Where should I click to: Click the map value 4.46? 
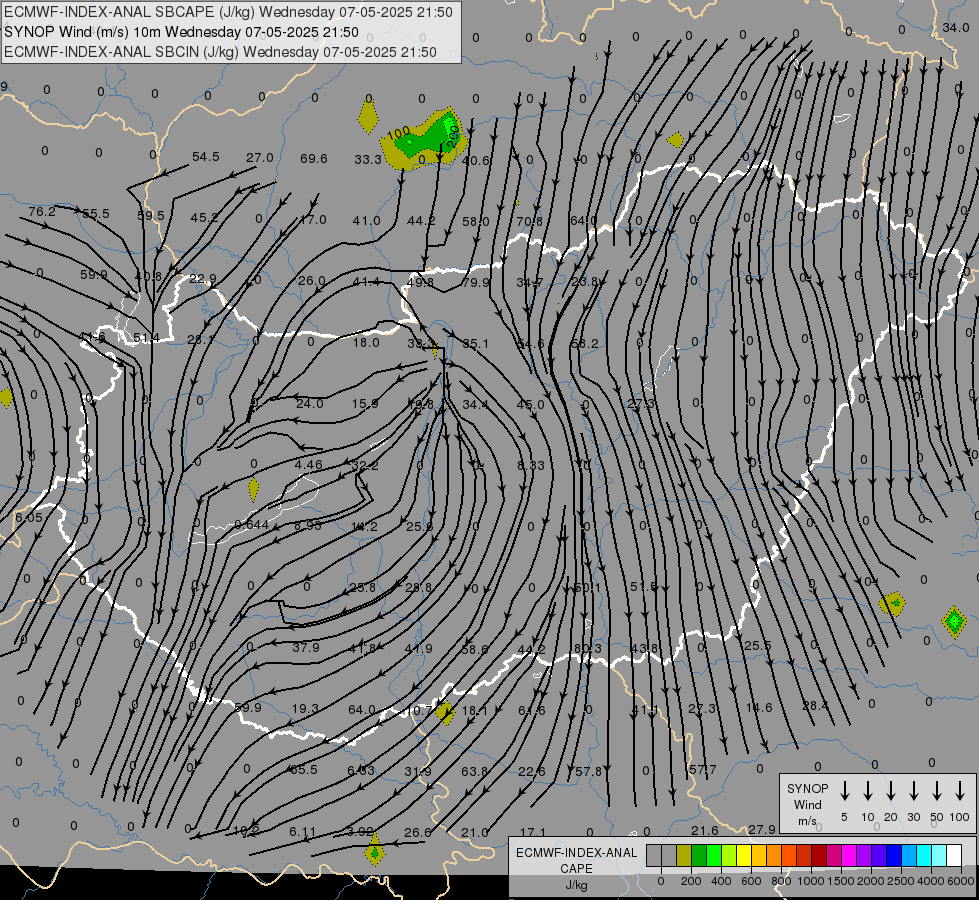click(308, 464)
